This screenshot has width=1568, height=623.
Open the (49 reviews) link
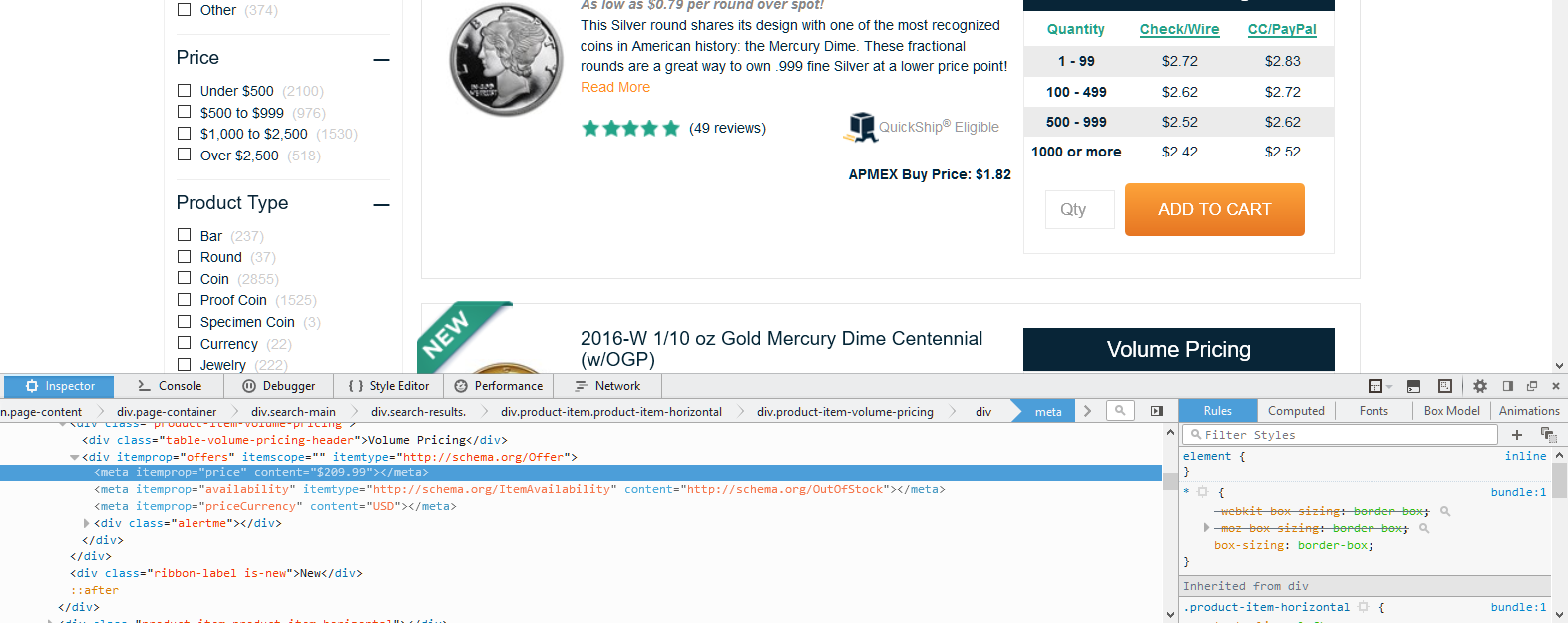(x=727, y=128)
